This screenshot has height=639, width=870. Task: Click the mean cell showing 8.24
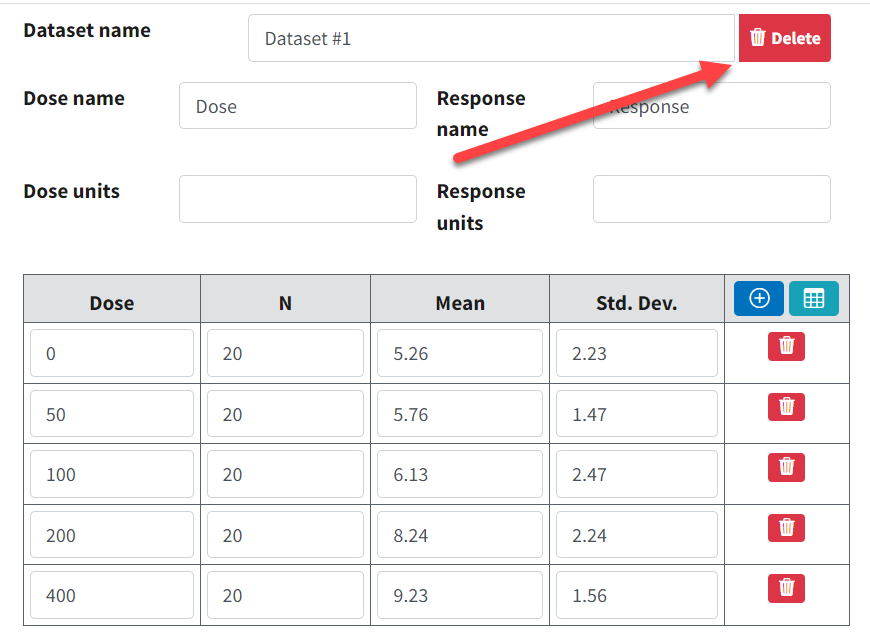click(x=459, y=535)
